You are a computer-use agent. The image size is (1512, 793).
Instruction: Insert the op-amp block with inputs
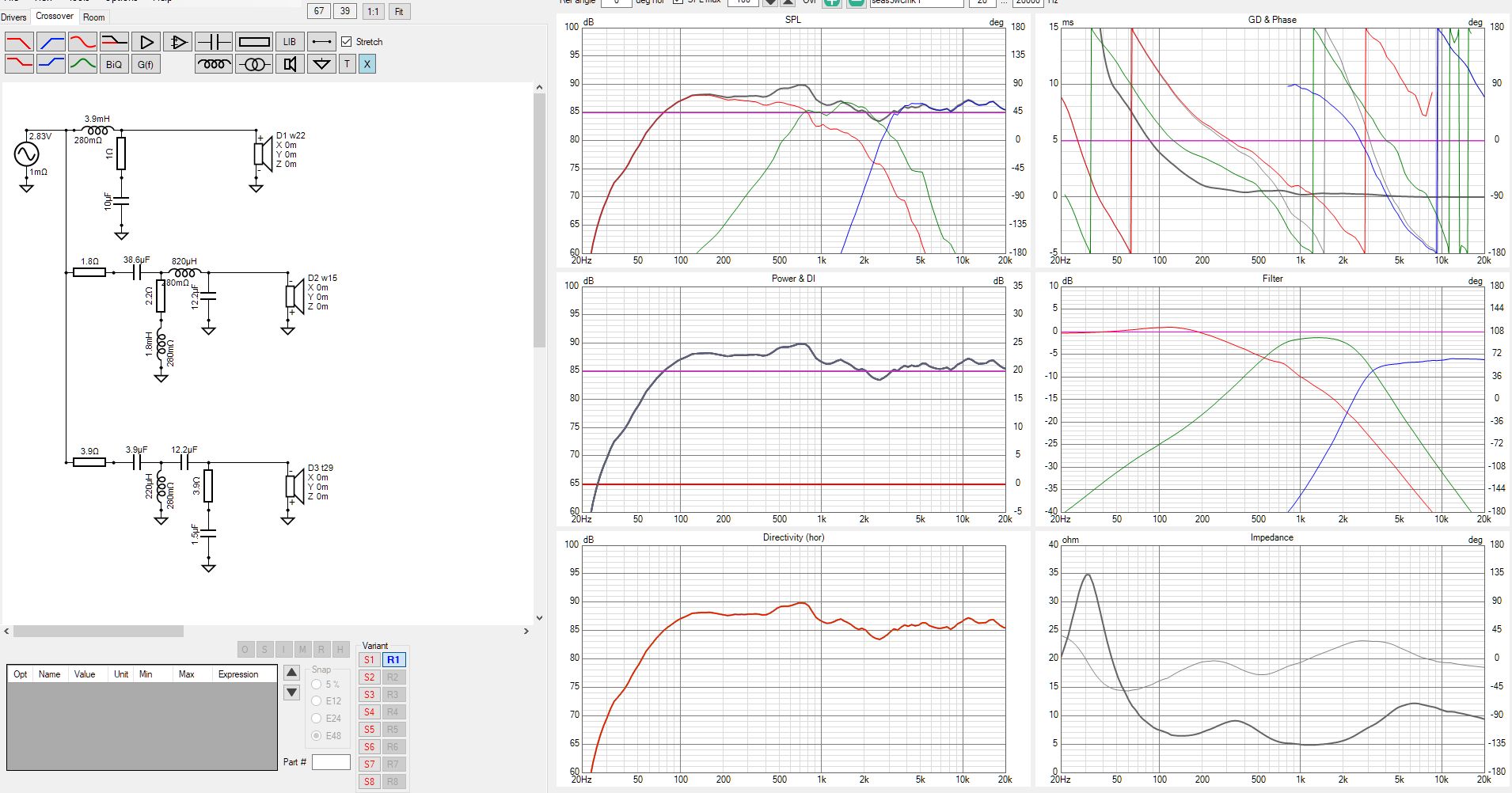coord(177,42)
